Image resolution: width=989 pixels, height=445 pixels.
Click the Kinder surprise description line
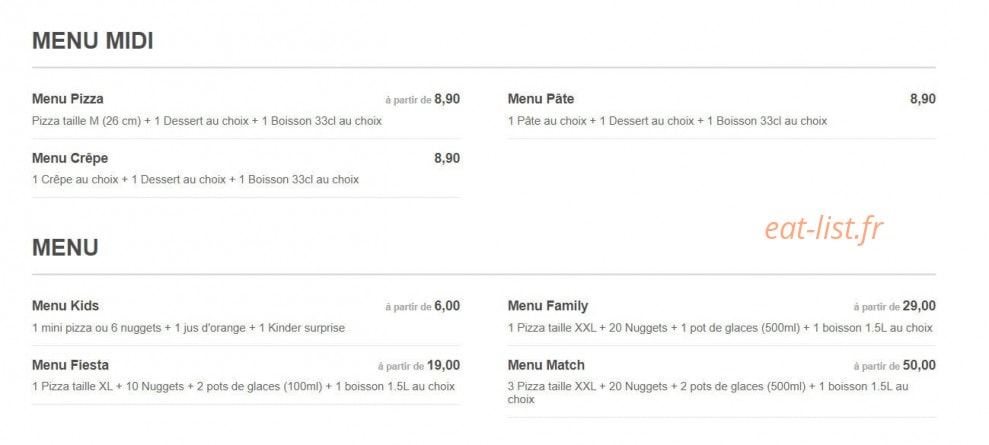(189, 328)
